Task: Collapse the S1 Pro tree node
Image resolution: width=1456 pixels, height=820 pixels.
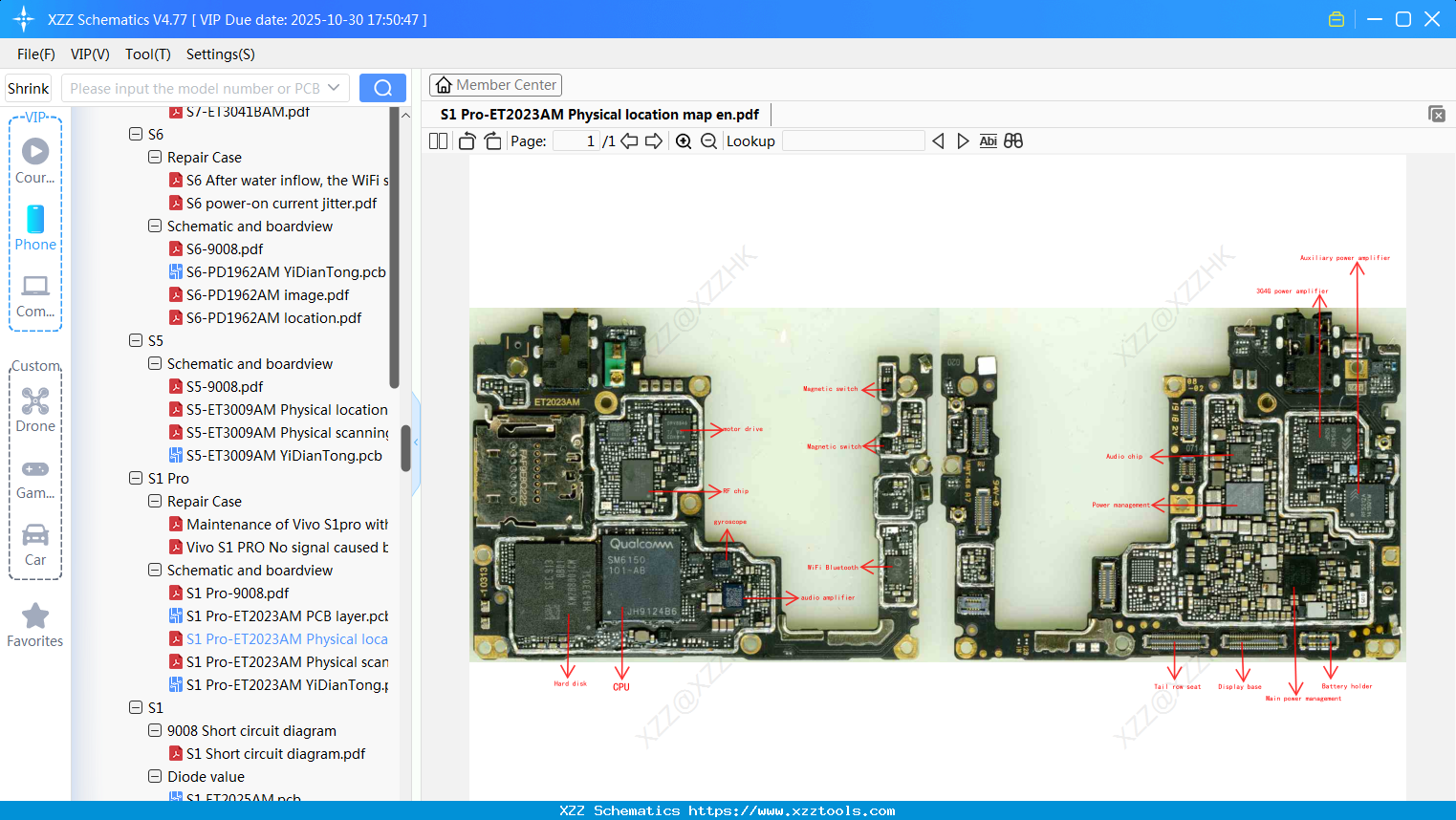Action: [x=136, y=479]
